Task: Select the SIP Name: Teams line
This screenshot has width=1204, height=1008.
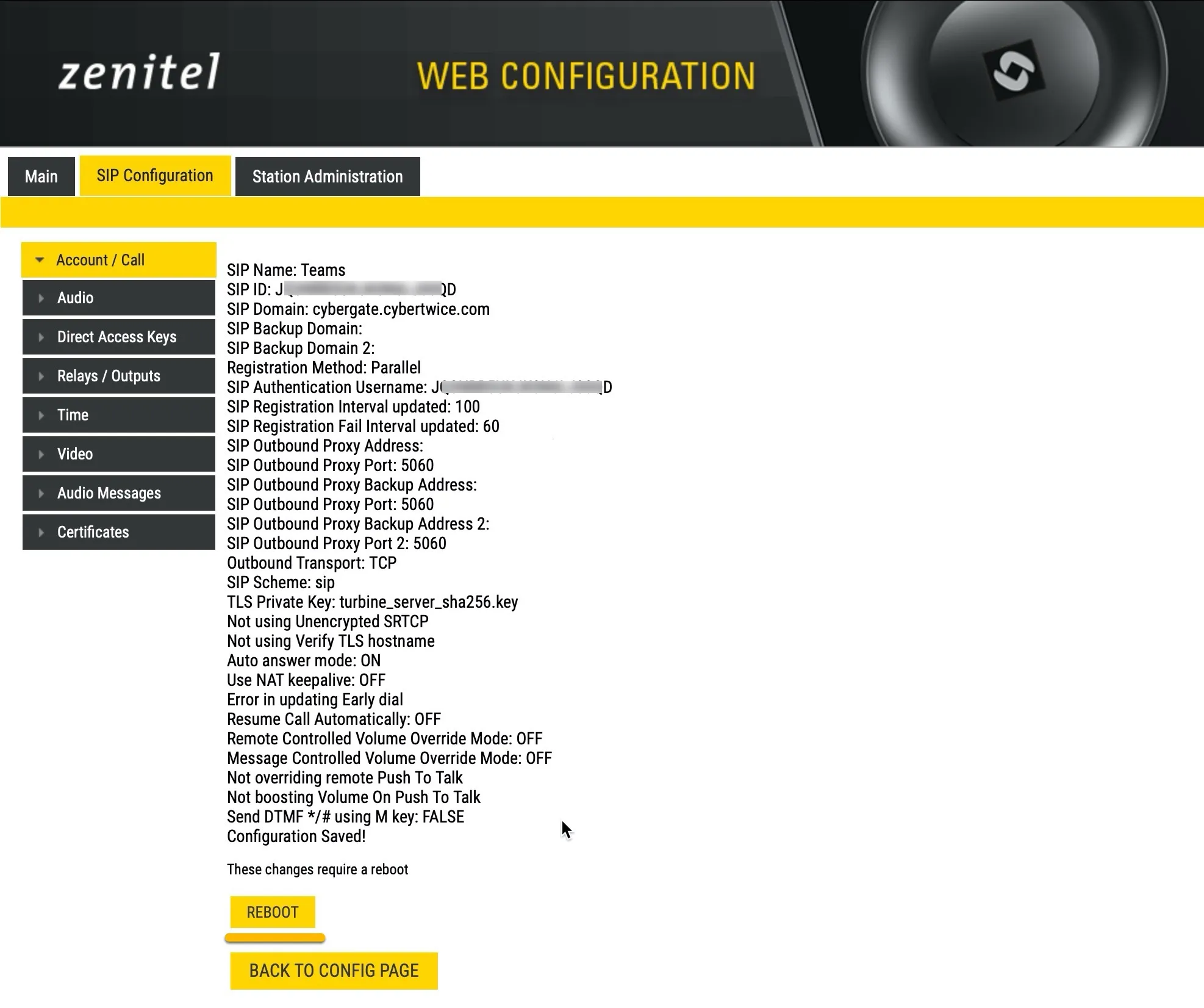Action: tap(286, 270)
